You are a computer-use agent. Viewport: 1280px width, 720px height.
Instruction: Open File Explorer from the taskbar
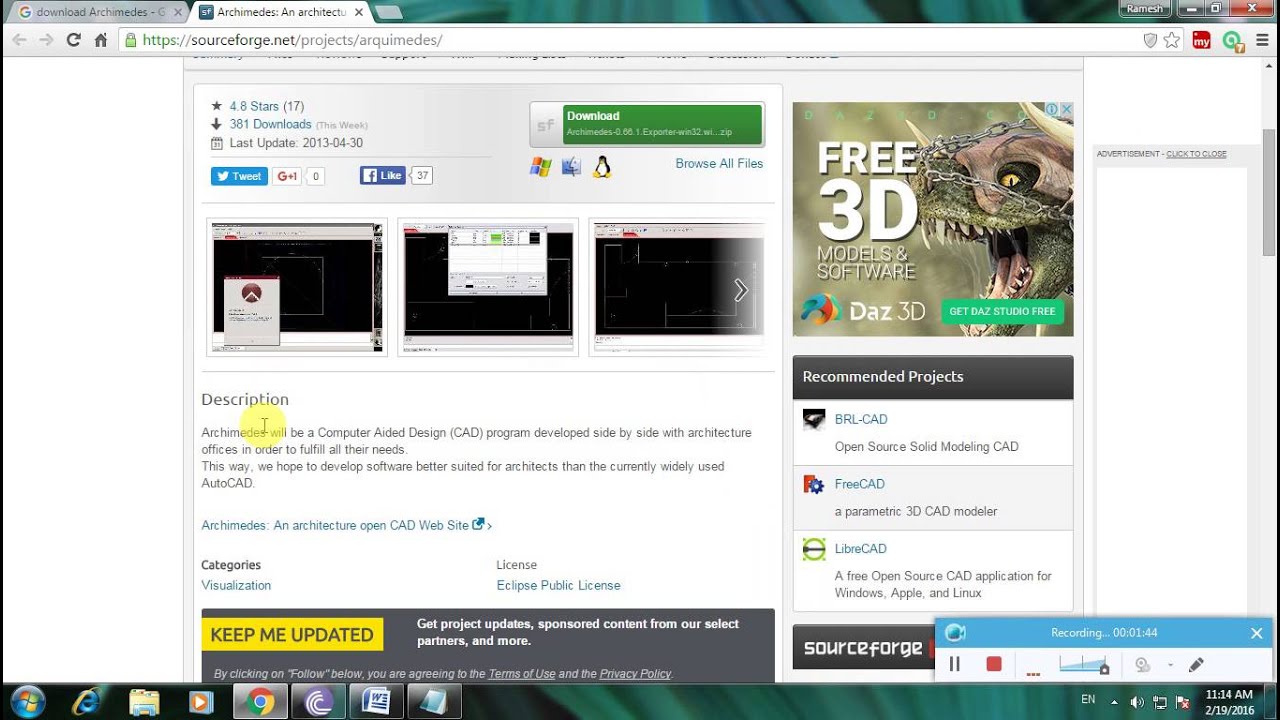point(144,702)
